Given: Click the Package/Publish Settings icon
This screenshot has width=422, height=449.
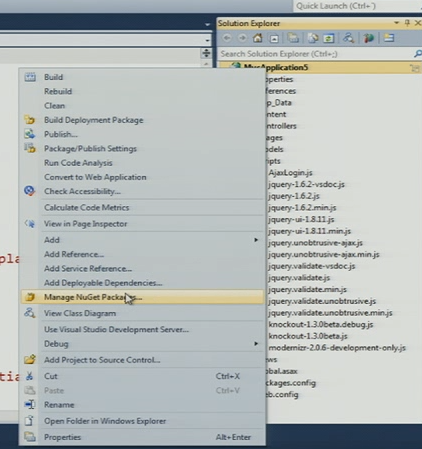Looking at the screenshot, I should (30, 148).
